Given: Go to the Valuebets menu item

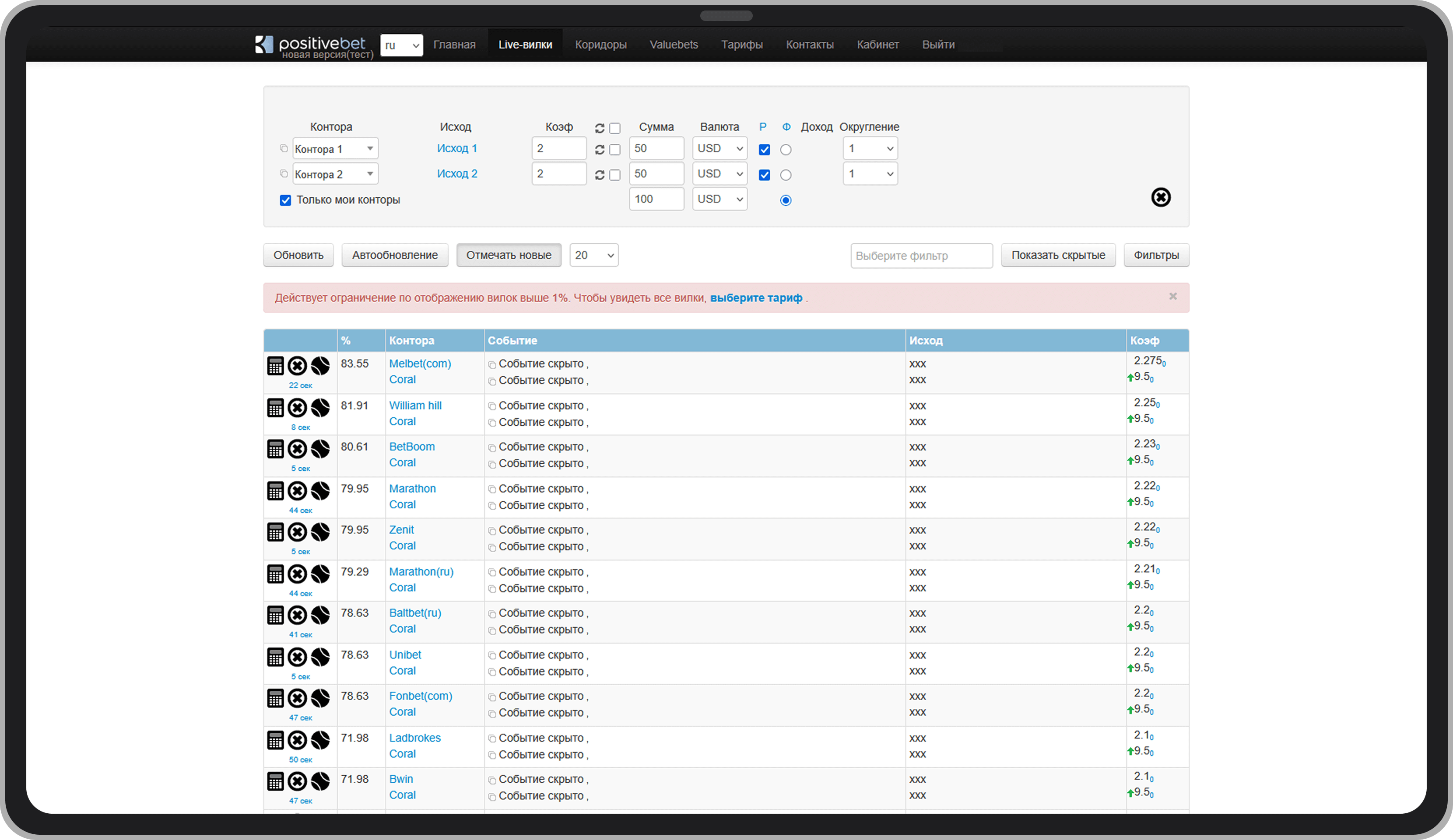Looking at the screenshot, I should point(674,45).
